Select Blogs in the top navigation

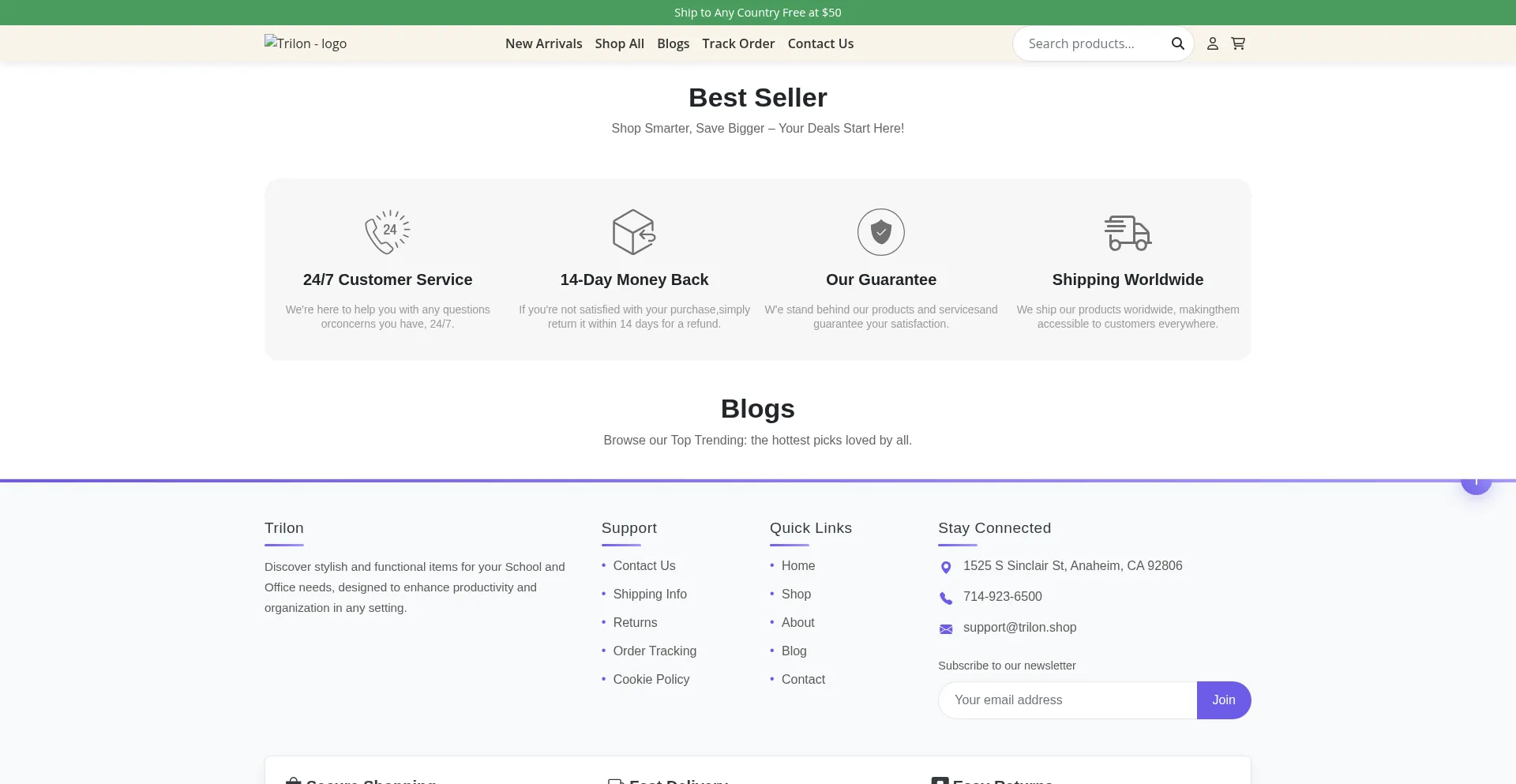(673, 43)
